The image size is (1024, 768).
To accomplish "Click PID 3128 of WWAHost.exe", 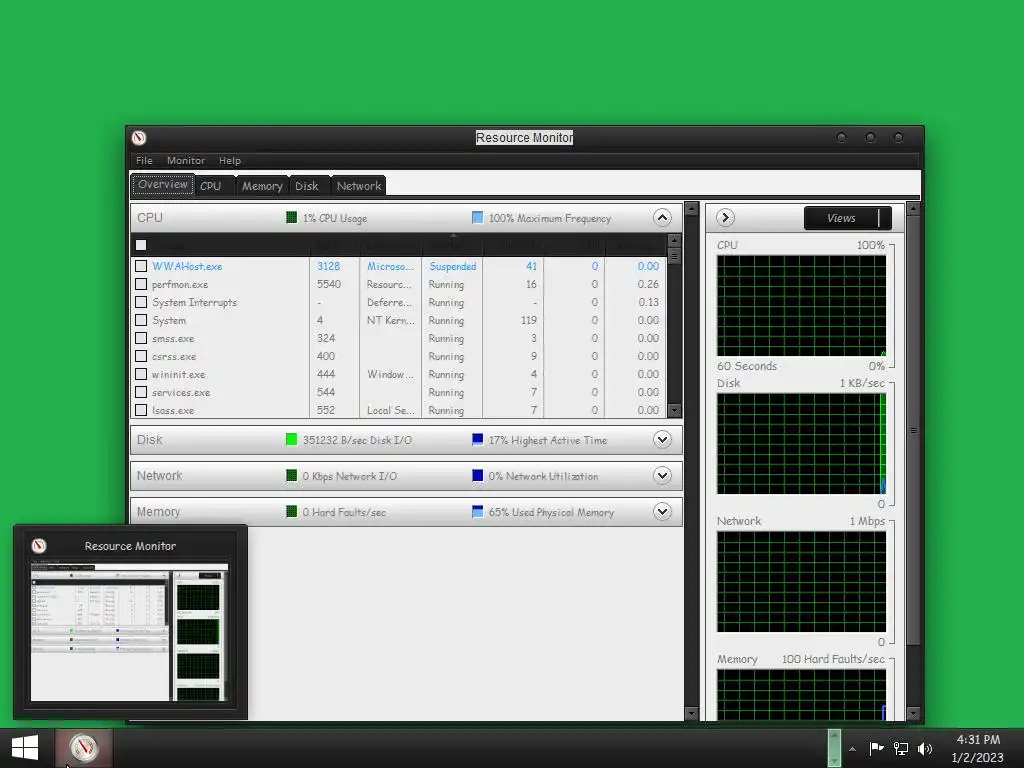I will coord(328,266).
